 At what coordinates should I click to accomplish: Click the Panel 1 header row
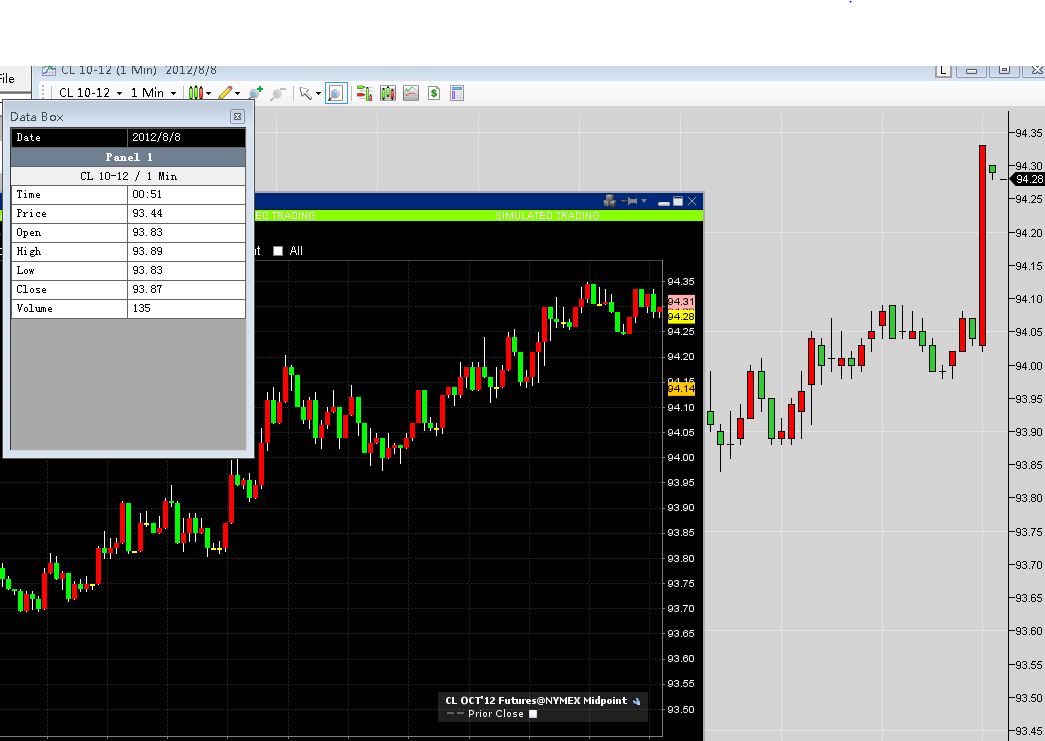click(128, 157)
